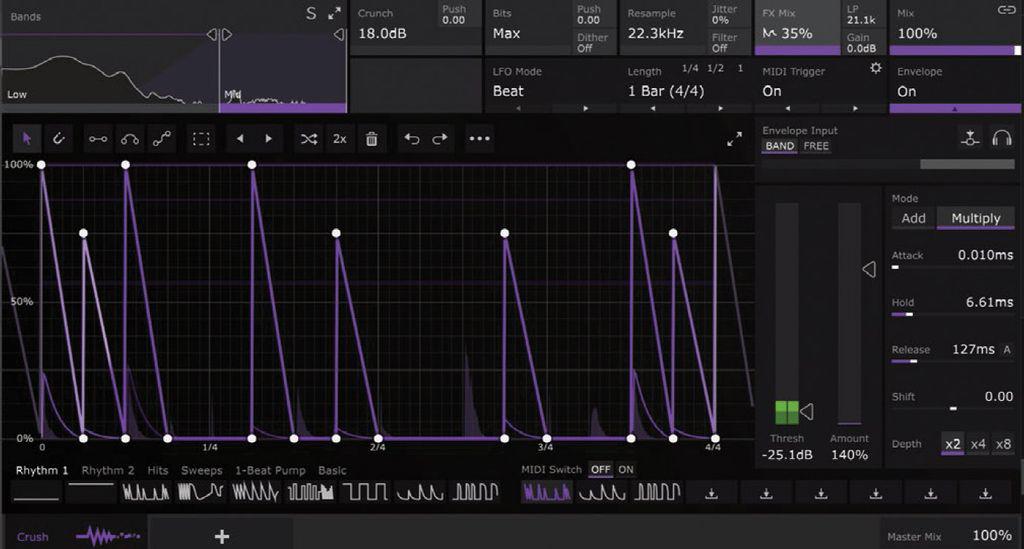Image resolution: width=1024 pixels, height=549 pixels.
Task: Select FREE envelope input
Action: coord(816,146)
